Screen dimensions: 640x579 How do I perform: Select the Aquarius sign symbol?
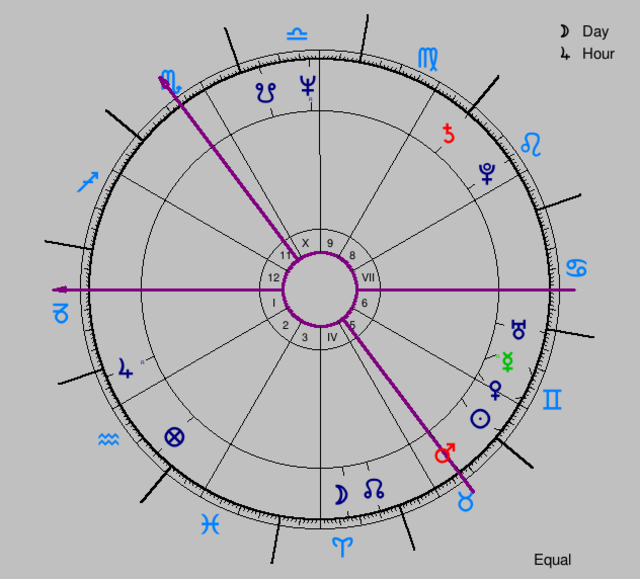coord(109,439)
